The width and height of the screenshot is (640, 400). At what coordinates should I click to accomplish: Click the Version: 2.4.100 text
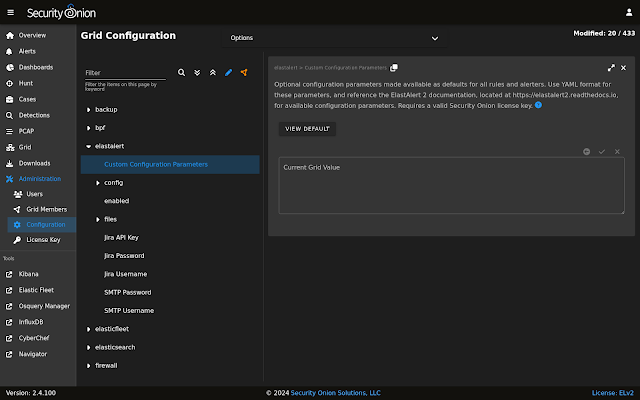31,393
